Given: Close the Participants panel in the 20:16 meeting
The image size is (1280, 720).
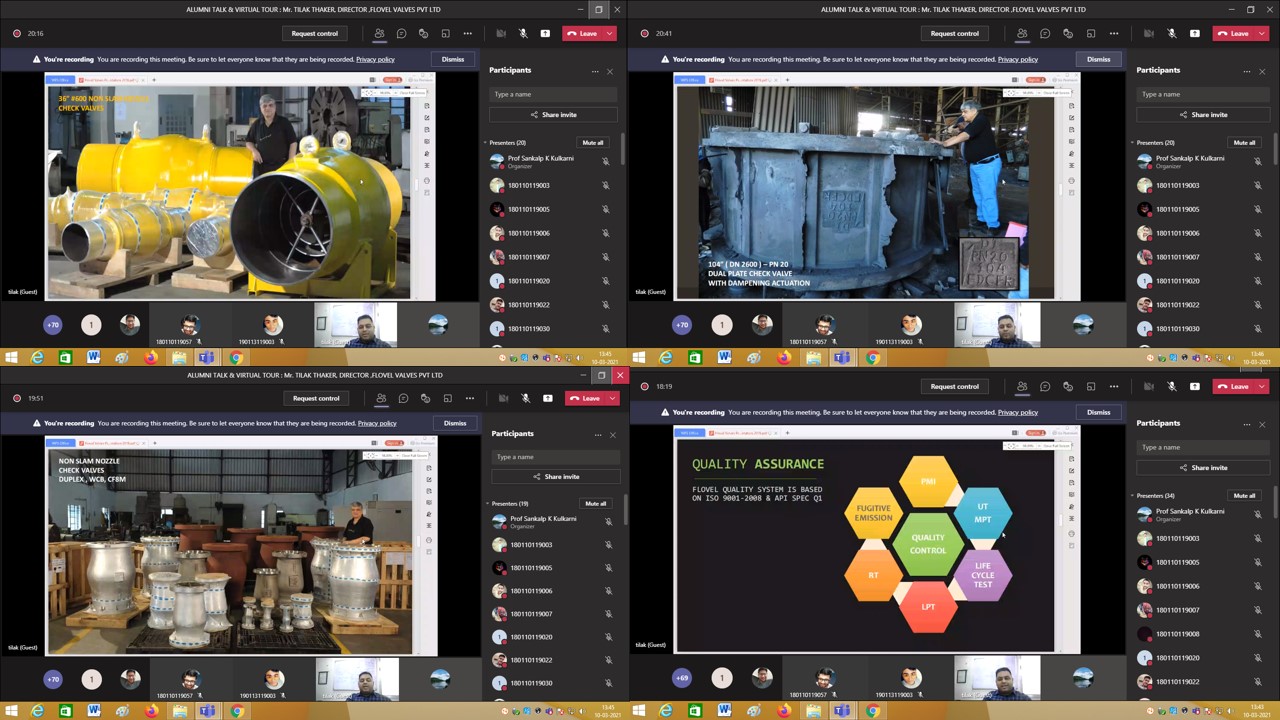Looking at the screenshot, I should pyautogui.click(x=610, y=71).
